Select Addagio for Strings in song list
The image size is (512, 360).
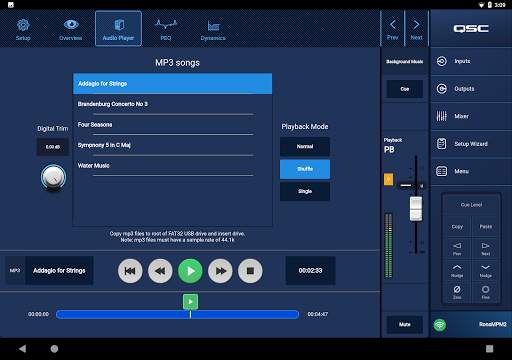pos(172,84)
